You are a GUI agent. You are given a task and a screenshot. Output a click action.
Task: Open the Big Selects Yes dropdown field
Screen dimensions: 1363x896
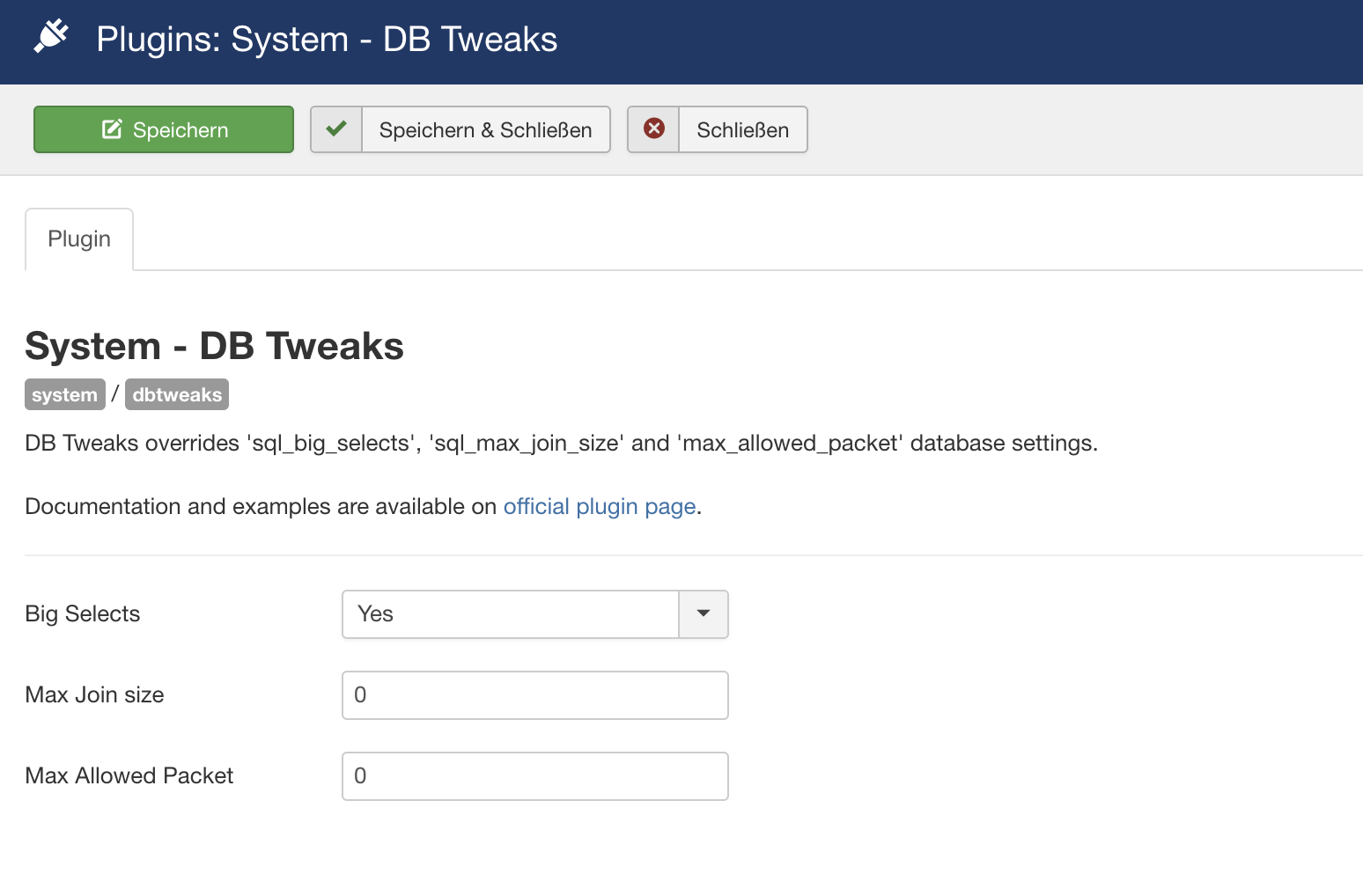click(511, 614)
